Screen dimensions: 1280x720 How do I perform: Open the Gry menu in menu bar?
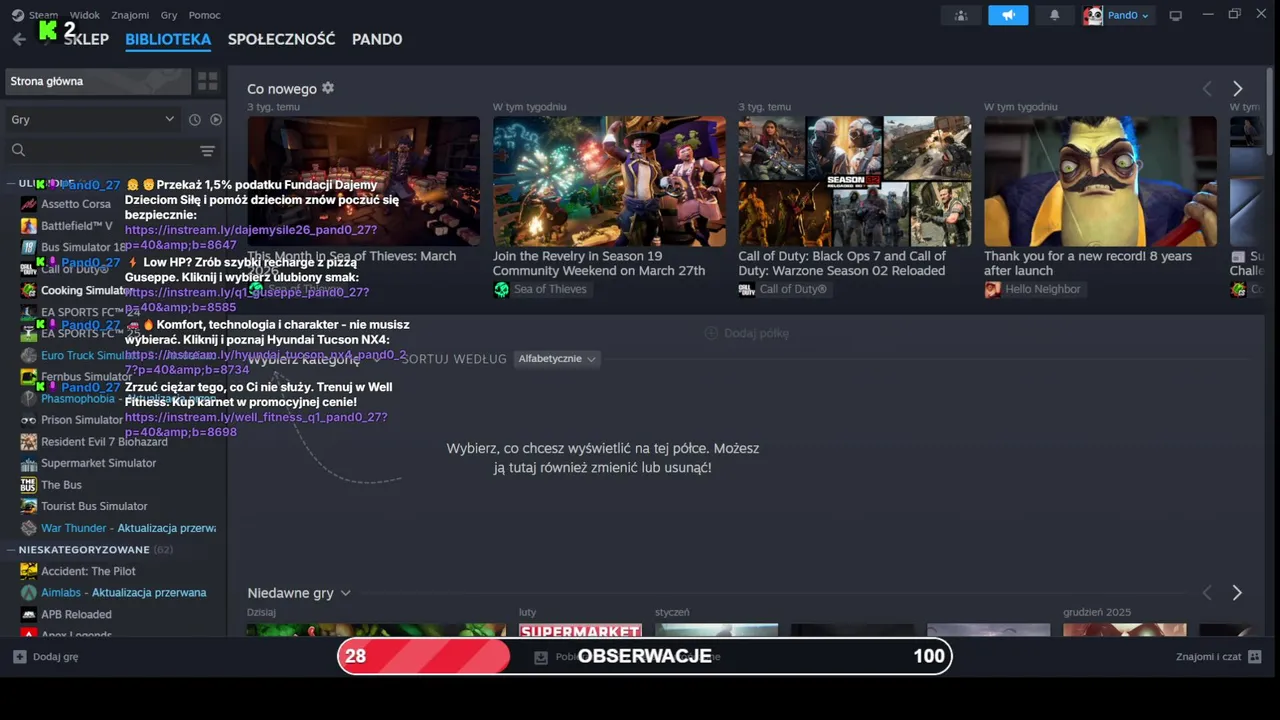click(169, 15)
